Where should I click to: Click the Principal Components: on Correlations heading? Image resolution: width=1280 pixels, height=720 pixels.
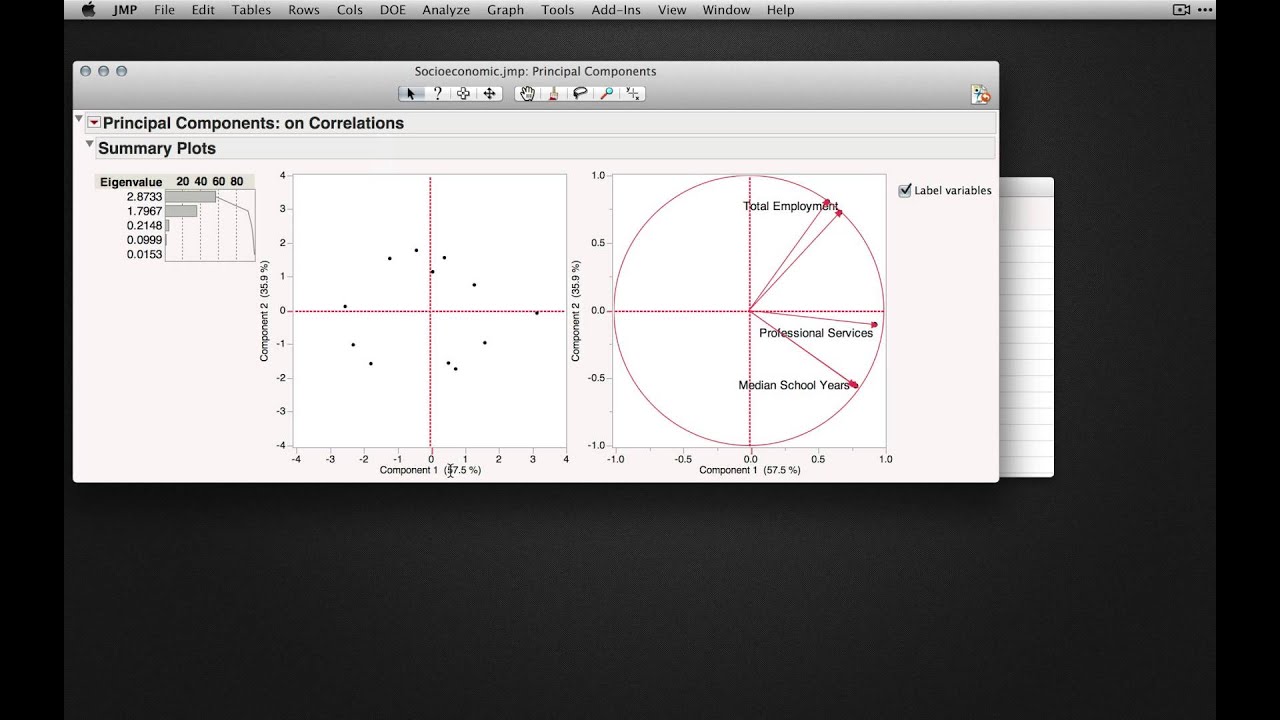(253, 123)
